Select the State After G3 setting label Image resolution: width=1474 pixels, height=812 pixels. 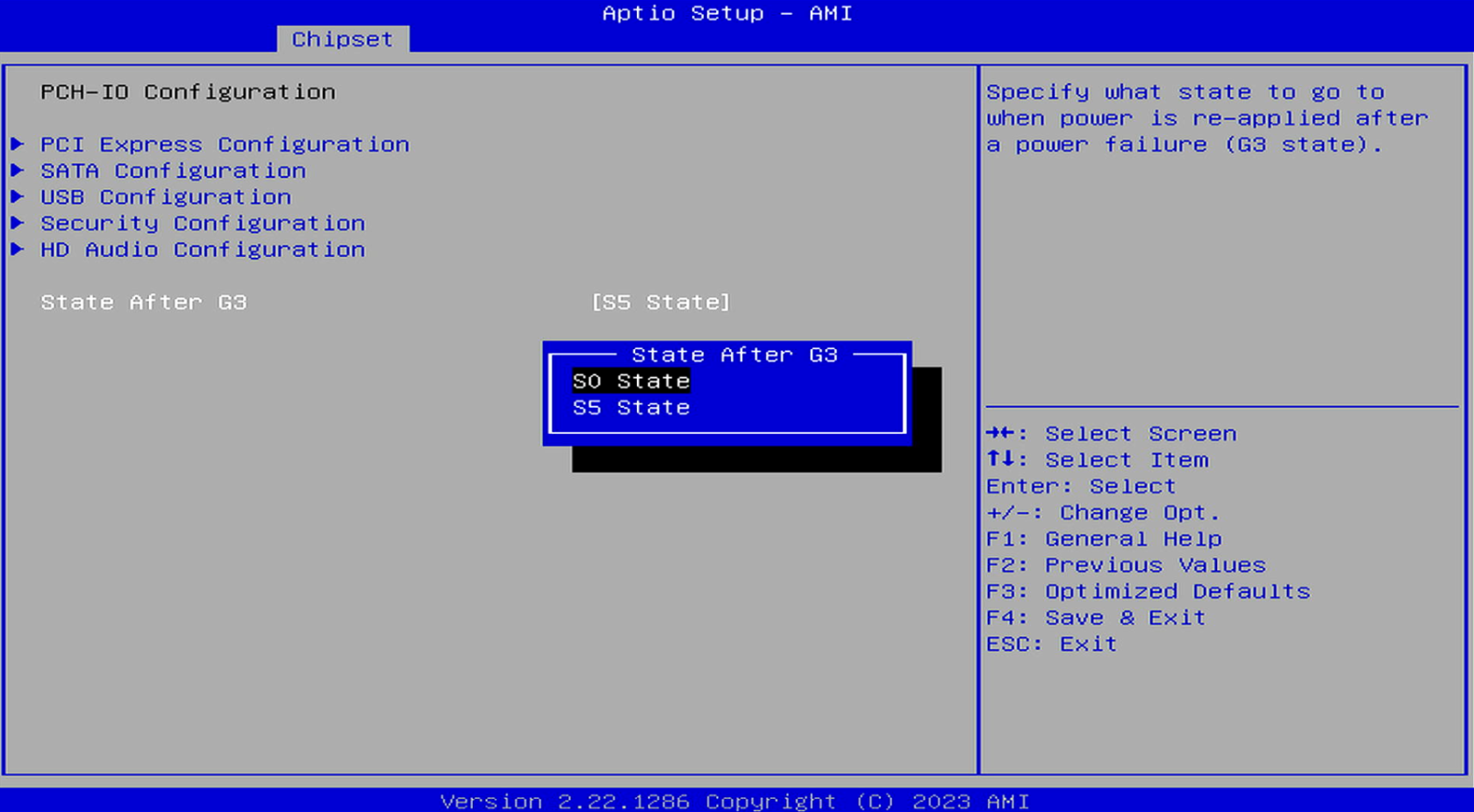(144, 303)
